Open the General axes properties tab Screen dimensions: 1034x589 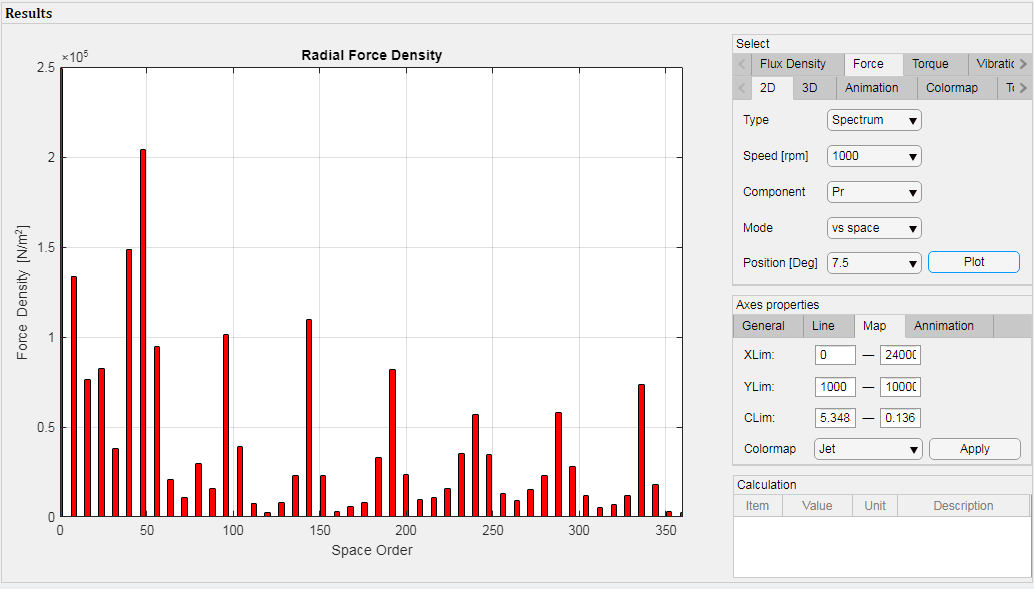coord(763,326)
